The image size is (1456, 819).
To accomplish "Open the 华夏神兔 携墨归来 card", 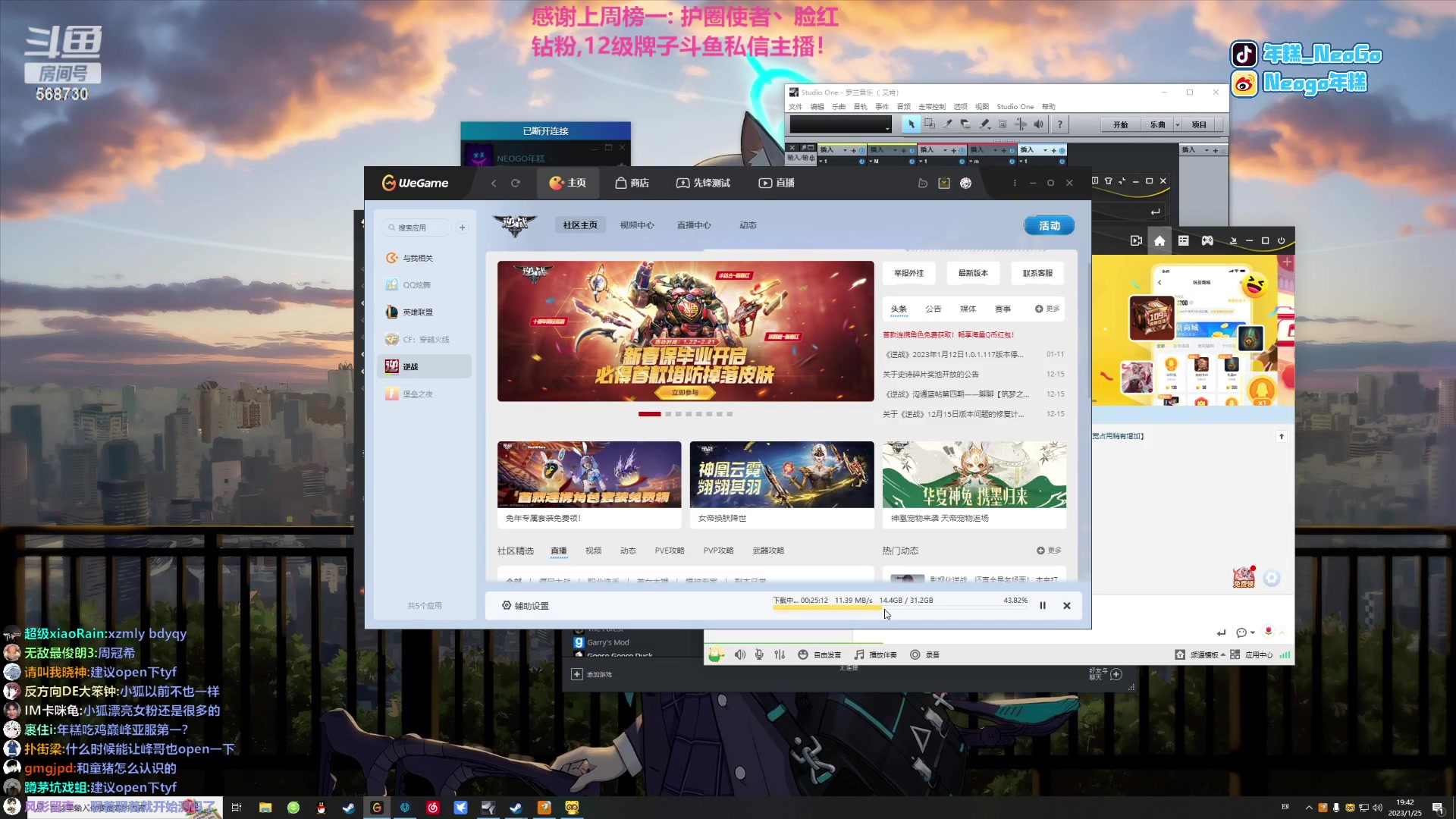I will (x=974, y=485).
